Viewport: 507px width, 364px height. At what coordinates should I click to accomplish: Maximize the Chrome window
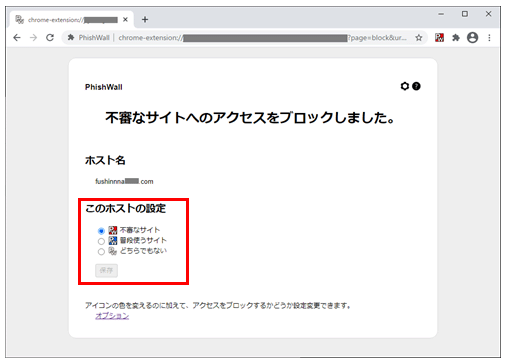[465, 14]
